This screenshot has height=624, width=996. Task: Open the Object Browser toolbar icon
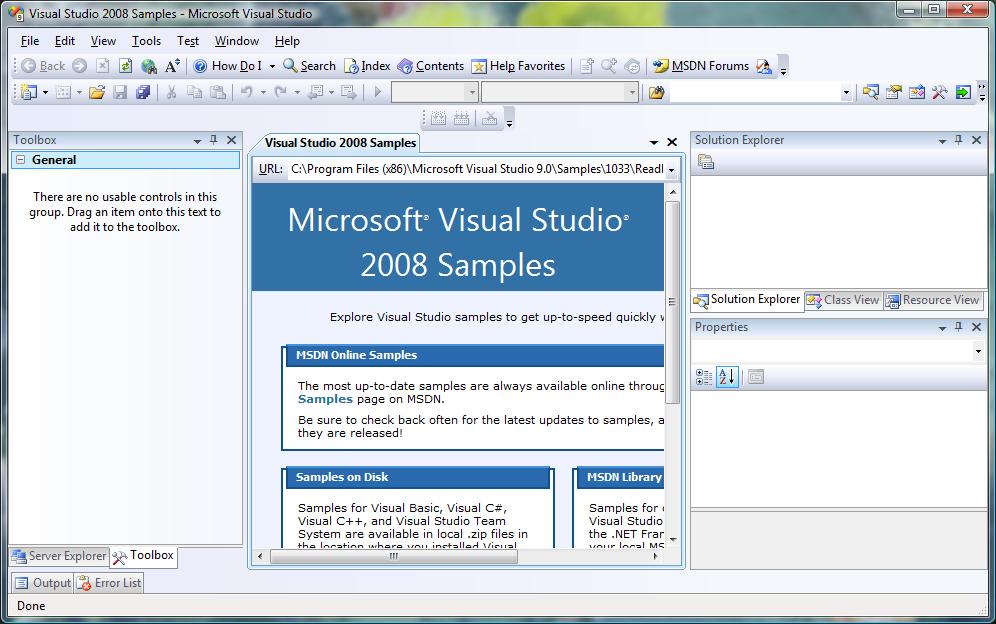tap(917, 93)
